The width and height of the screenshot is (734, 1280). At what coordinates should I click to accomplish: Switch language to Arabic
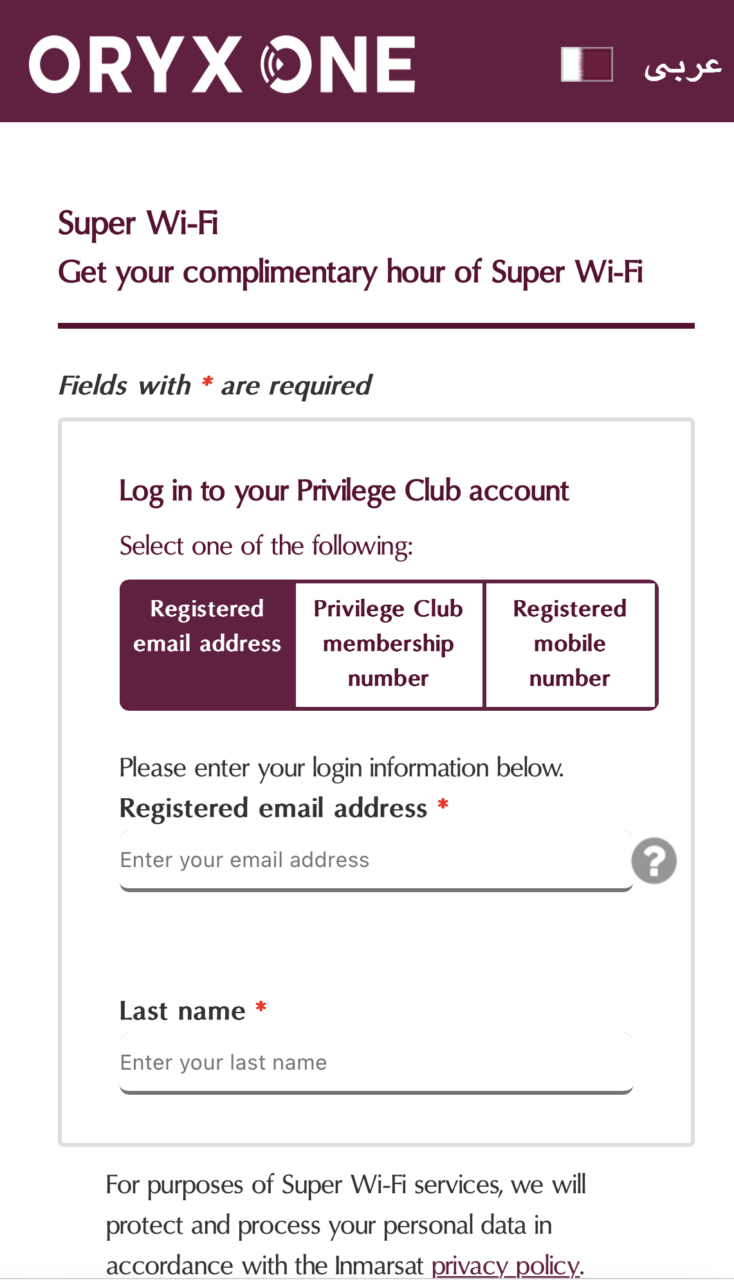pos(682,65)
